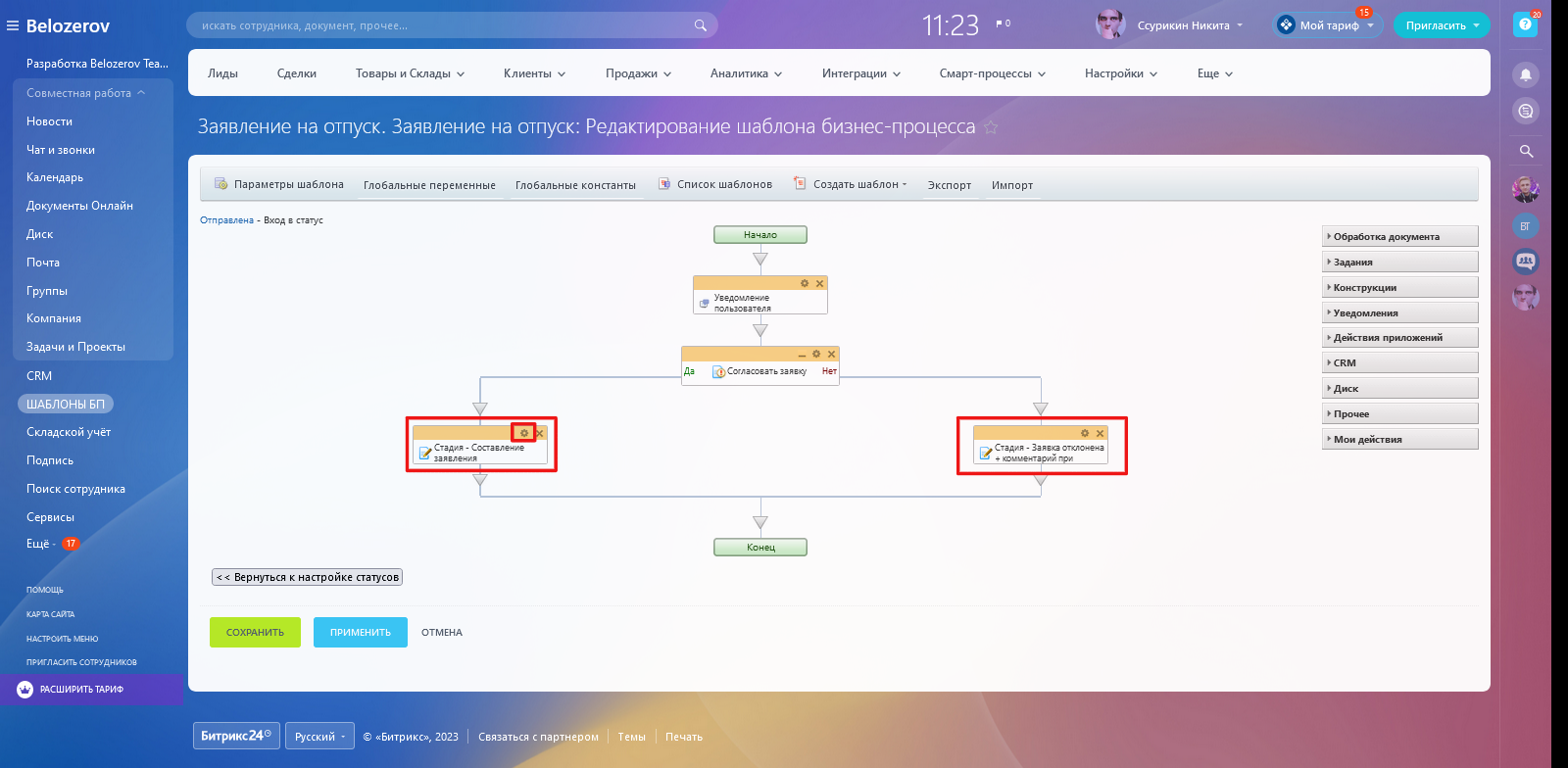Expand the Конструкции activities group
The image size is (1568, 768).
pyautogui.click(x=1399, y=288)
